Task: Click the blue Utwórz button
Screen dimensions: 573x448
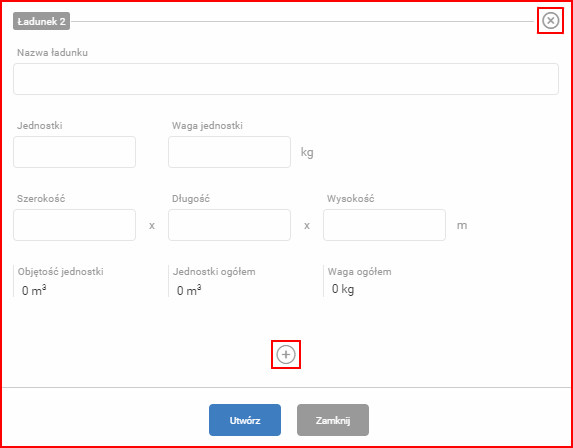Action: pyautogui.click(x=245, y=420)
